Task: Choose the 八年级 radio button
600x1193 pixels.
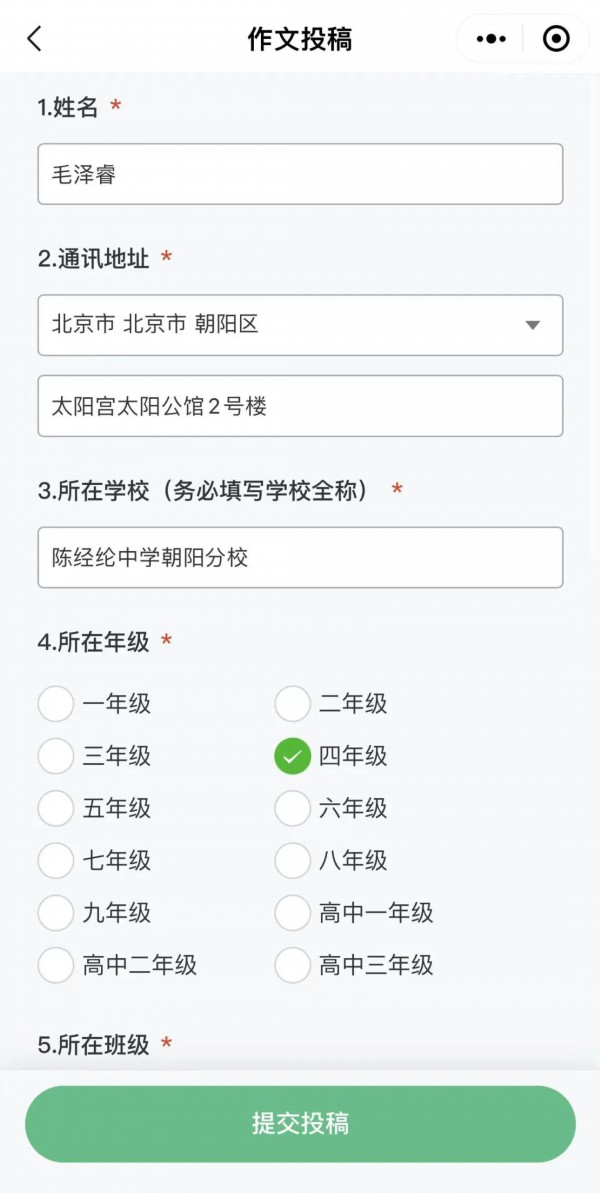Action: (x=292, y=860)
